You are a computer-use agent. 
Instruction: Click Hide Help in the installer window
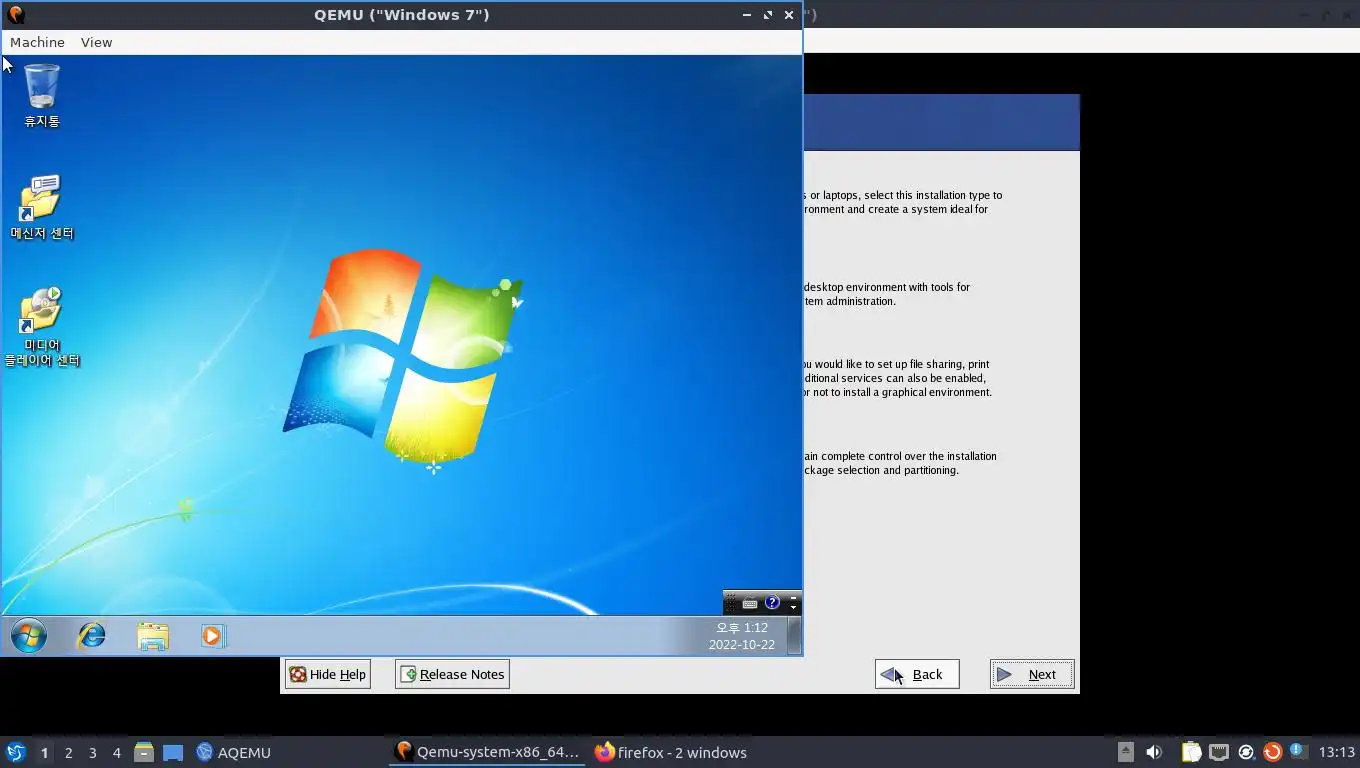(x=328, y=674)
